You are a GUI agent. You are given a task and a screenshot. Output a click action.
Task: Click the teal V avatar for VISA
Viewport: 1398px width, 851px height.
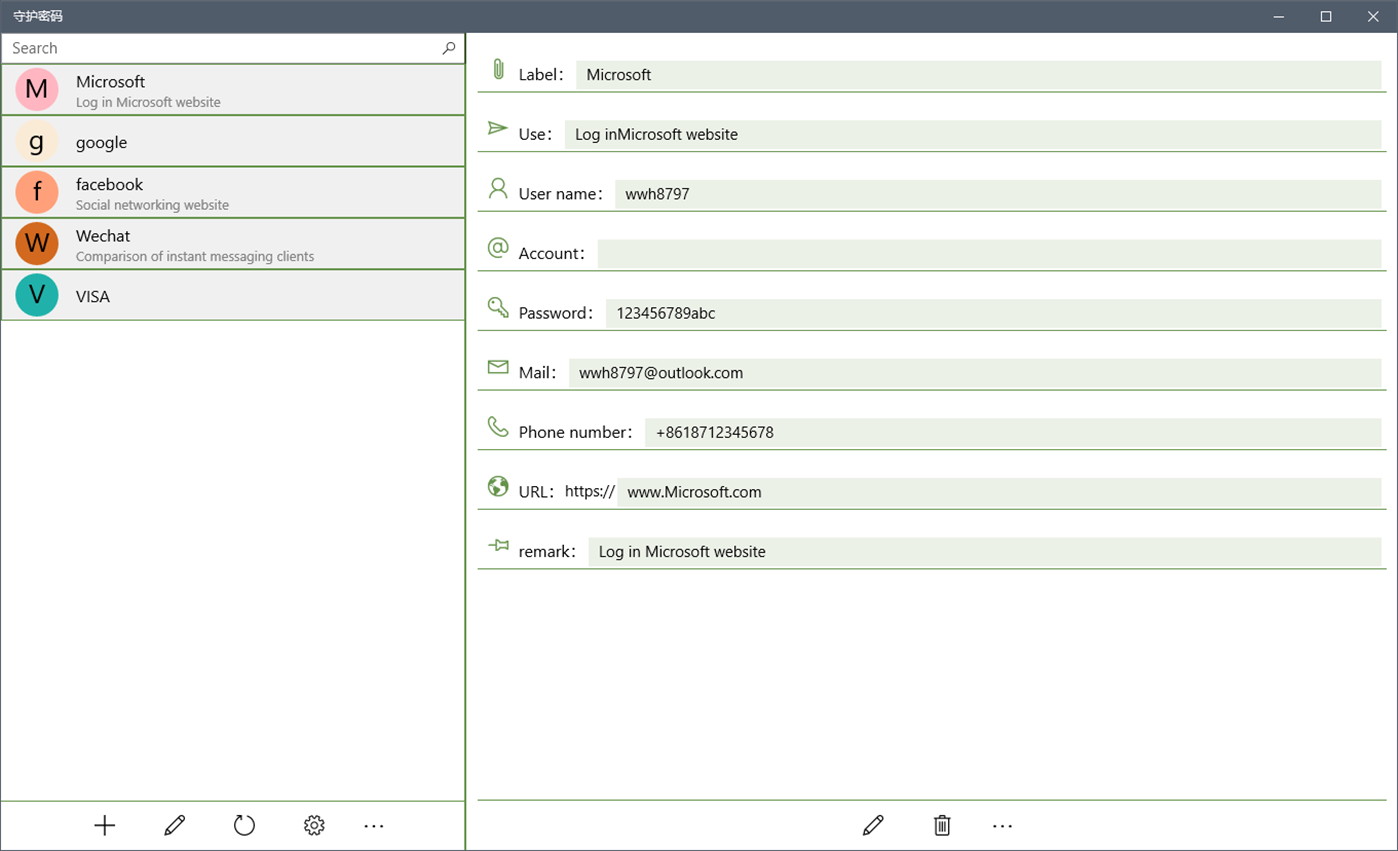click(37, 295)
